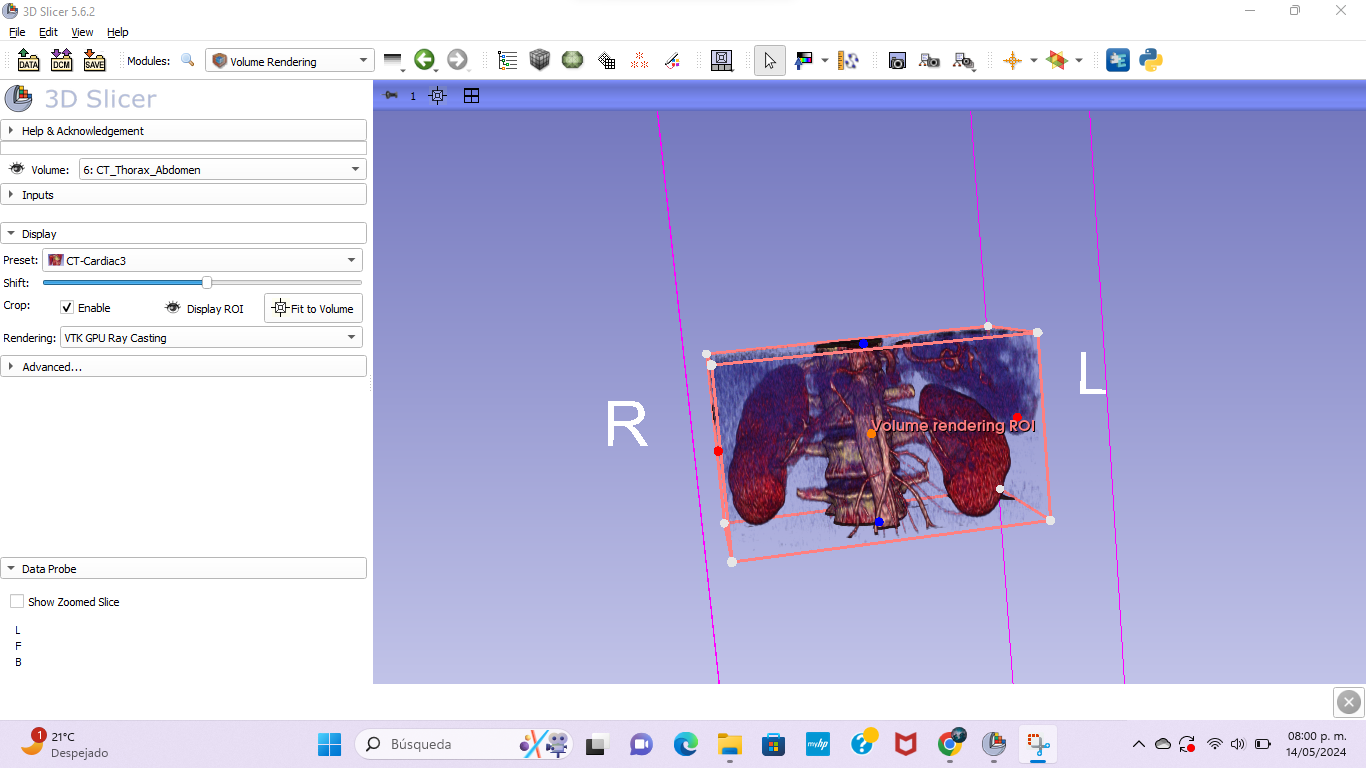1366x768 pixels.
Task: Enable the Show Zoomed Slice checkbox
Action: [17, 602]
